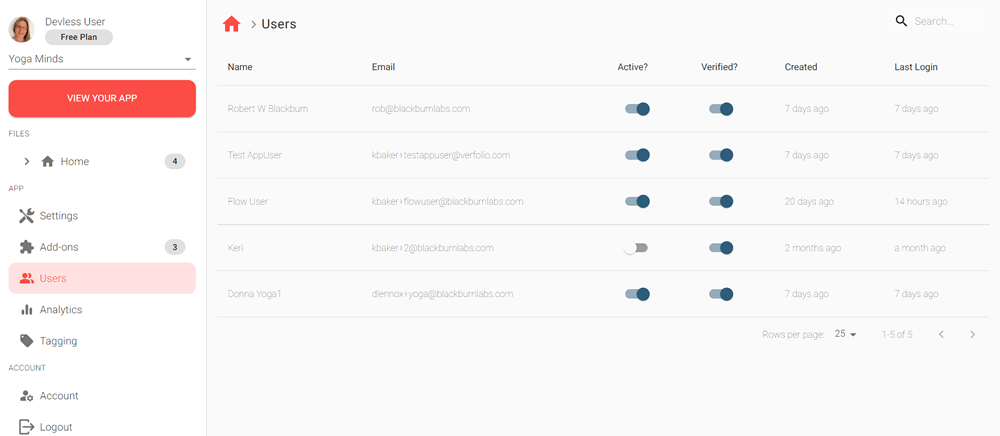The height and width of the screenshot is (436, 1000).
Task: Open Settings in the sidebar
Action: click(x=102, y=215)
